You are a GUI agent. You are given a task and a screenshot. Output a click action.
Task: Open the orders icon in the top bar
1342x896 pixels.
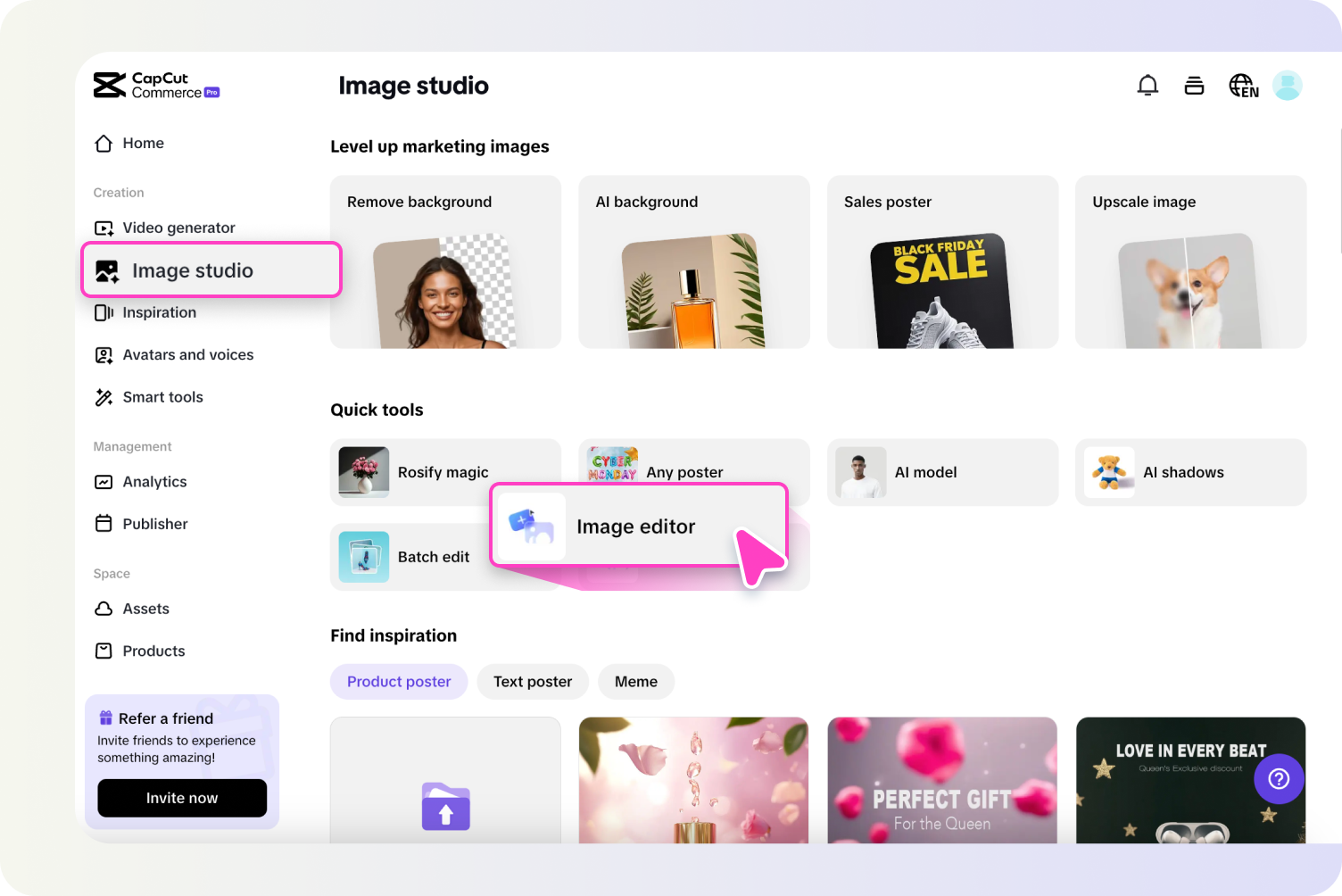point(1194,85)
